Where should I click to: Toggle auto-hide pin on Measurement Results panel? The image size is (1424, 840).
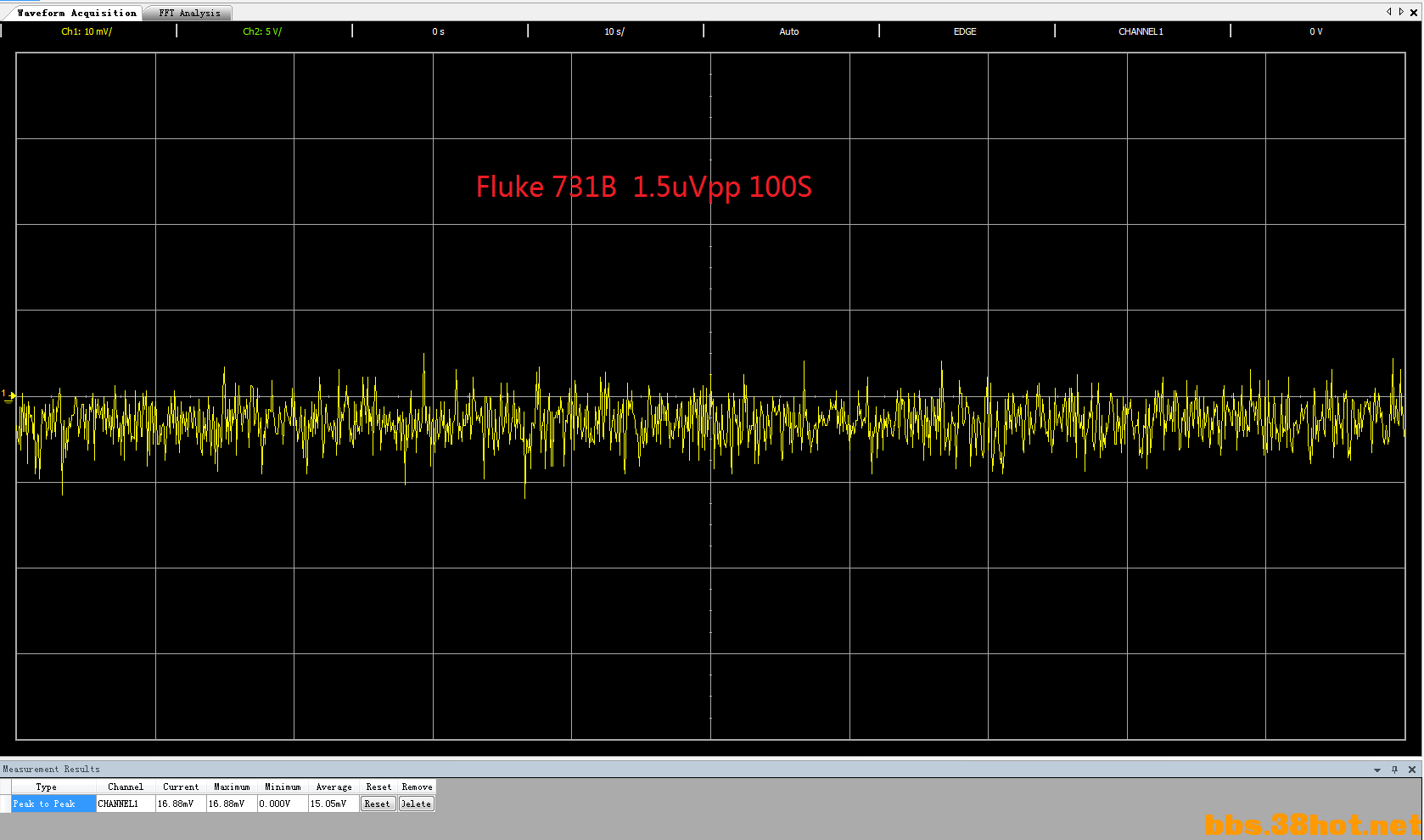point(1394,770)
